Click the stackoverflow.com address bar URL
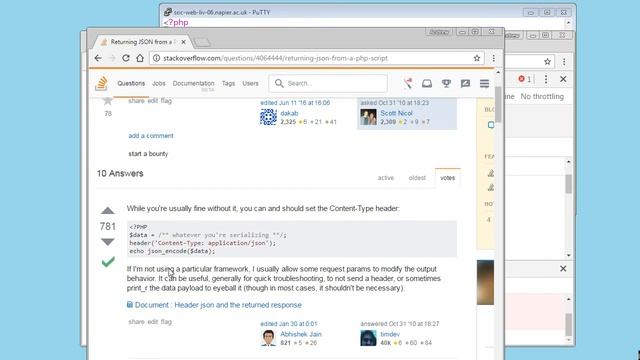The image size is (640, 360). 275,58
